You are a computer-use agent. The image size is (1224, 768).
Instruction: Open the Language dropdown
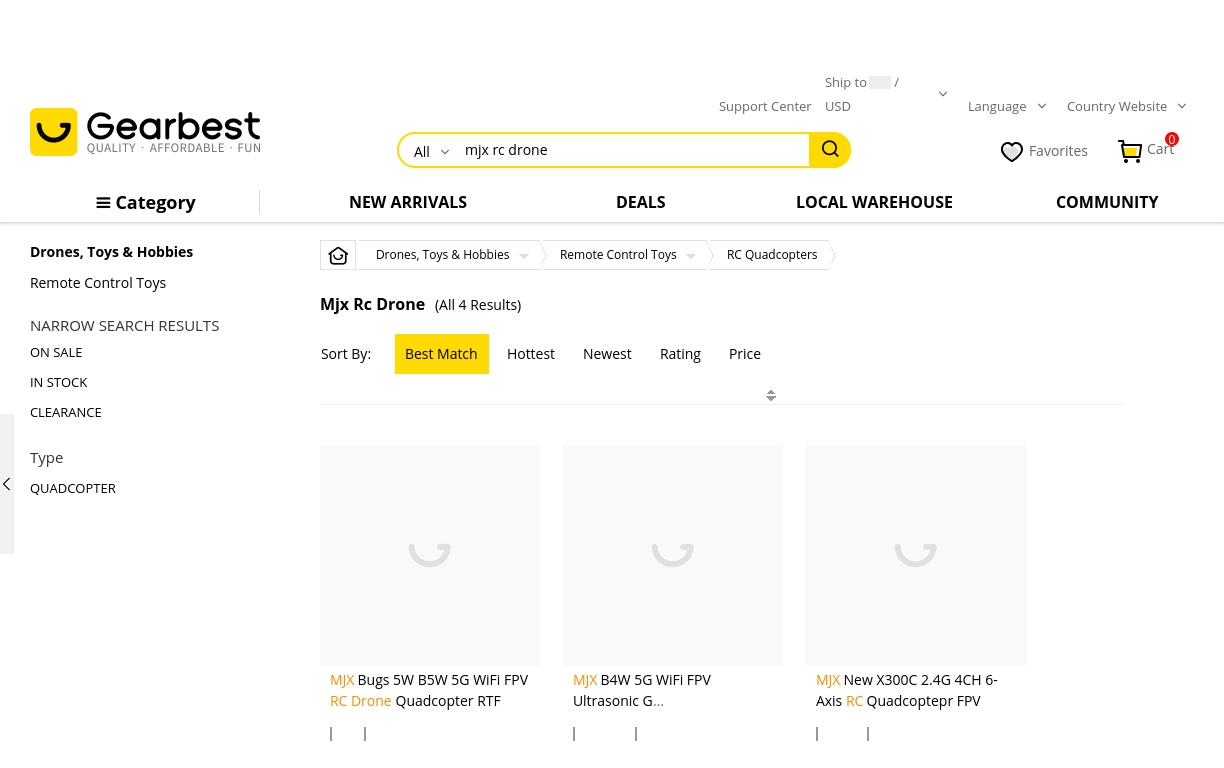1007,106
